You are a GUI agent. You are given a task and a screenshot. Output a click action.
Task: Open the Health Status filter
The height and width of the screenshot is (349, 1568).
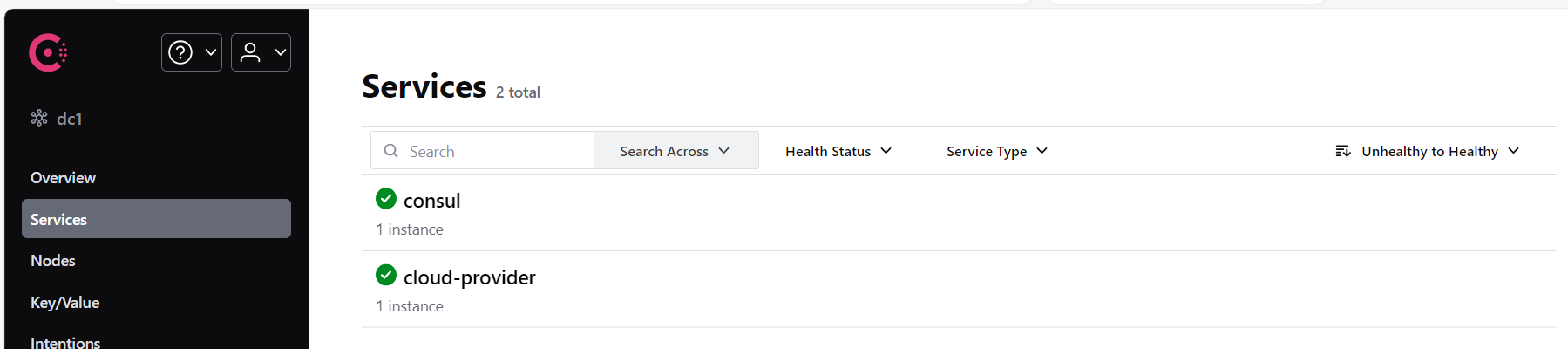(838, 151)
